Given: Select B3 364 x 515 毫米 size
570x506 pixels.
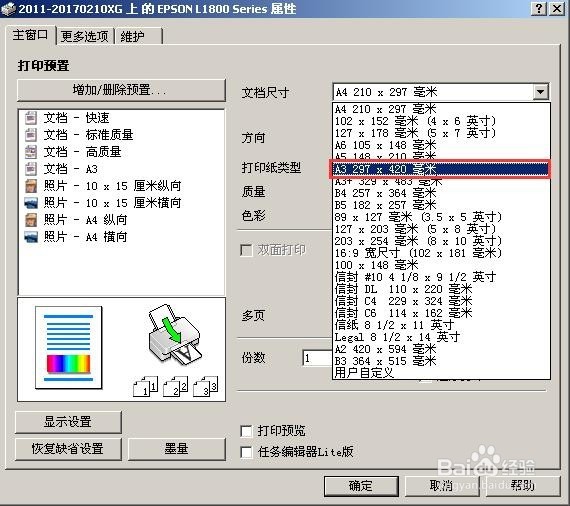Looking at the screenshot, I should coord(441,361).
